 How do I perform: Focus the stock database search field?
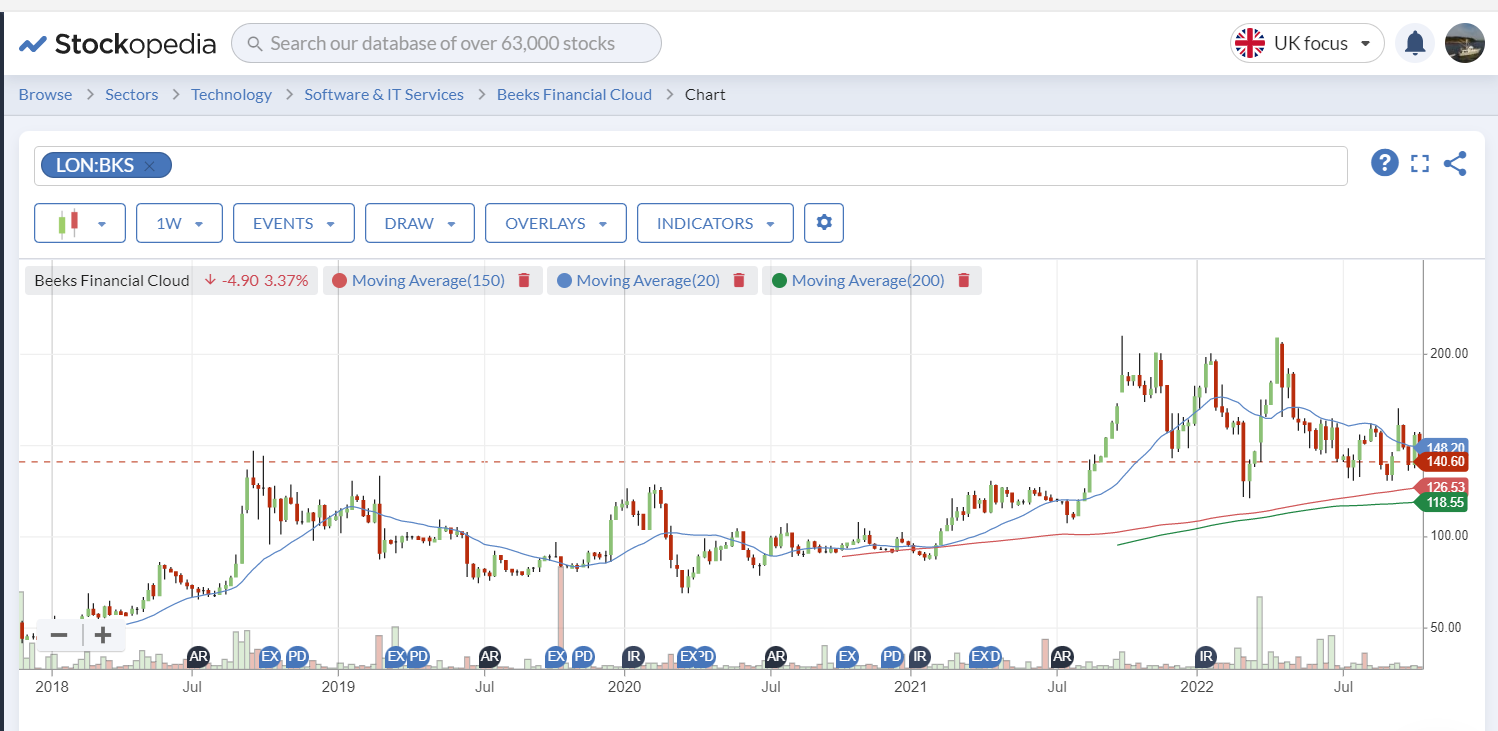click(x=446, y=43)
